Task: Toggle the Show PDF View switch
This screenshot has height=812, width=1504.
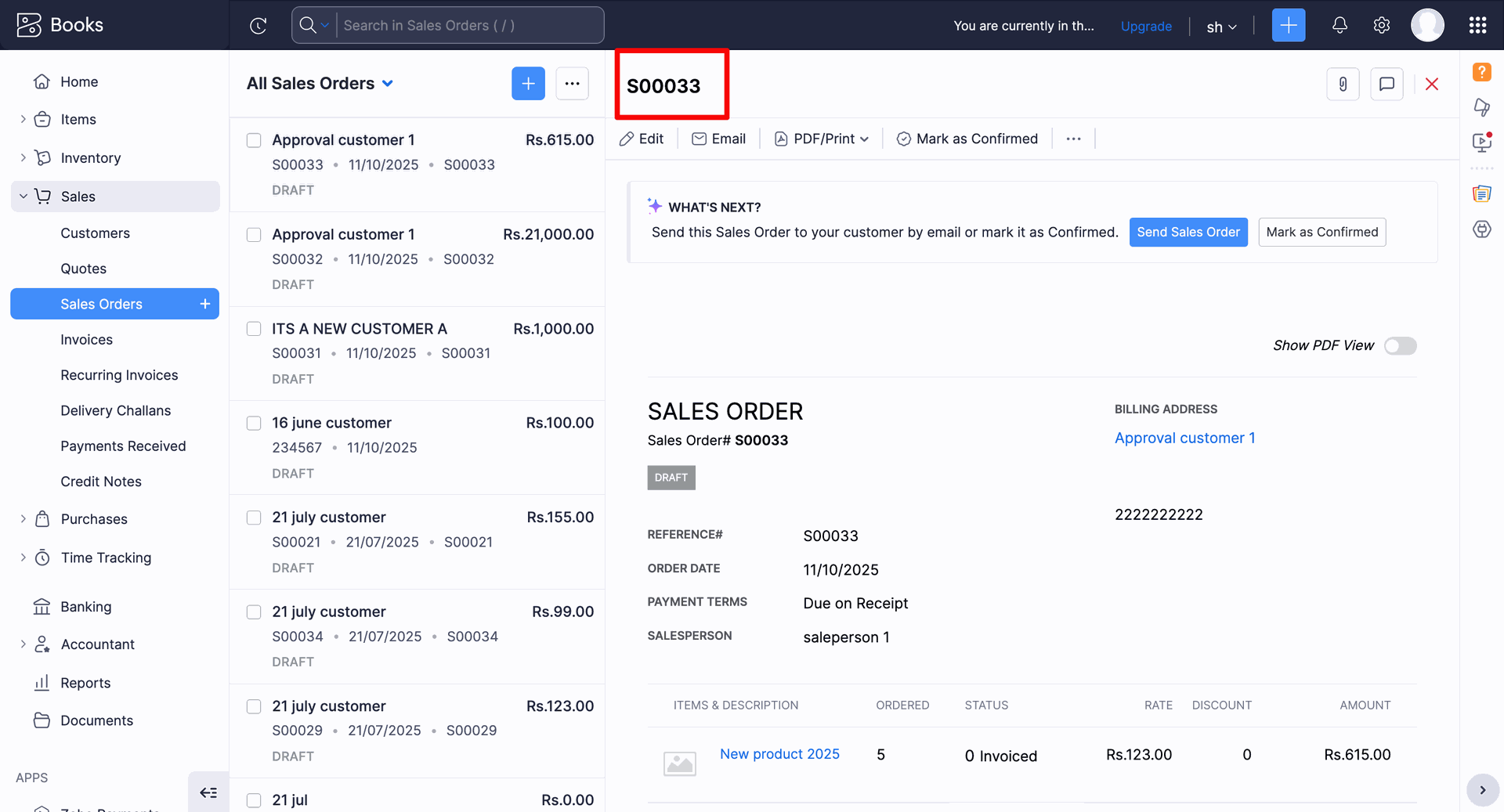Action: point(1400,345)
